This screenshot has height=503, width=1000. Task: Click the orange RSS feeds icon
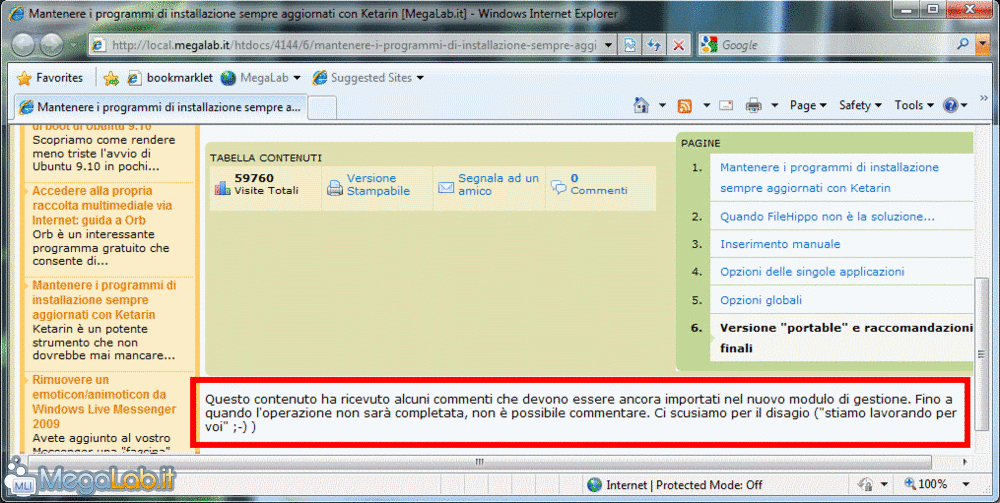click(x=685, y=106)
